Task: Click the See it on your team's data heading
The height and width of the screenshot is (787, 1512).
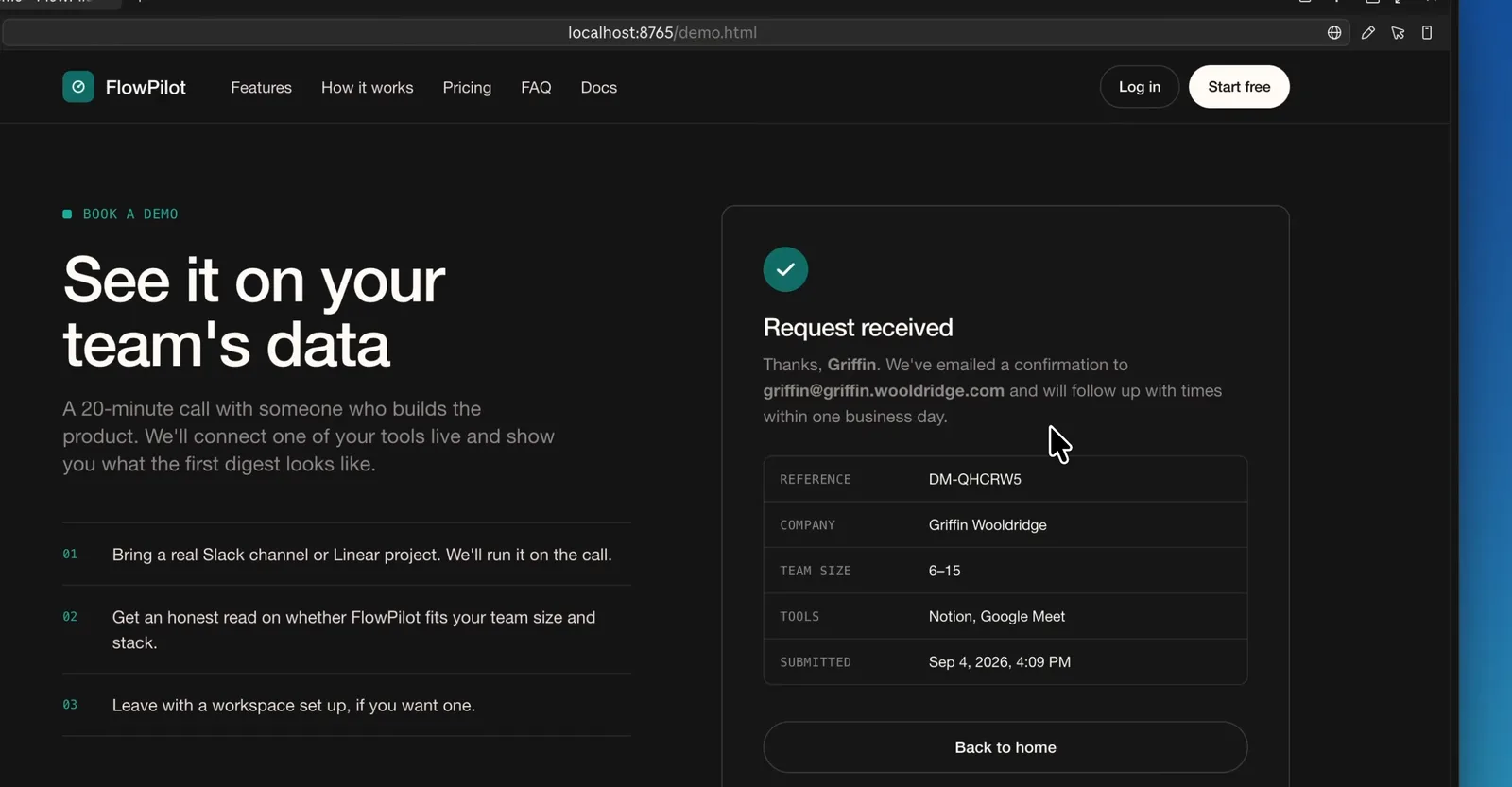Action: (x=254, y=312)
